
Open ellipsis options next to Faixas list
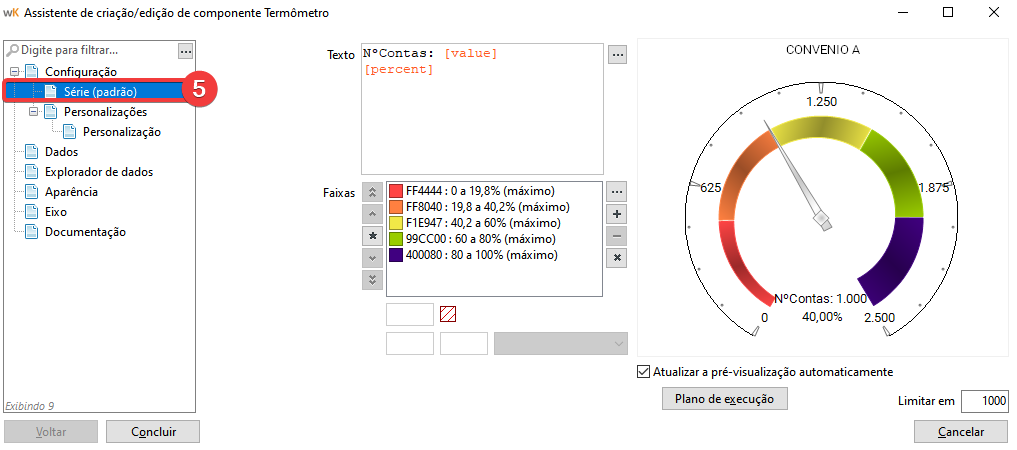617,192
